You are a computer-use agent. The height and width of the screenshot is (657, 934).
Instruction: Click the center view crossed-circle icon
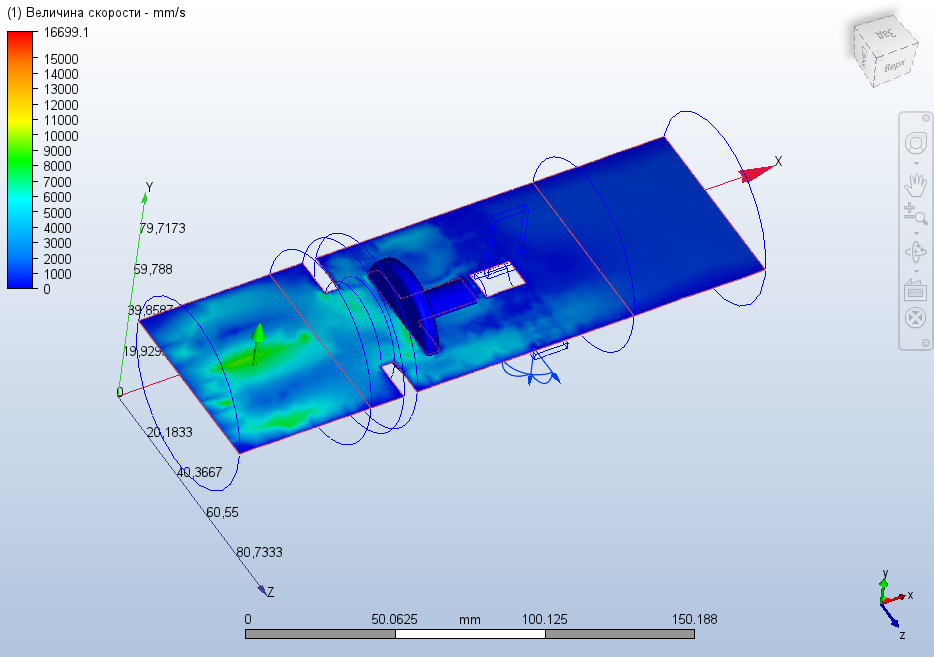coord(916,317)
